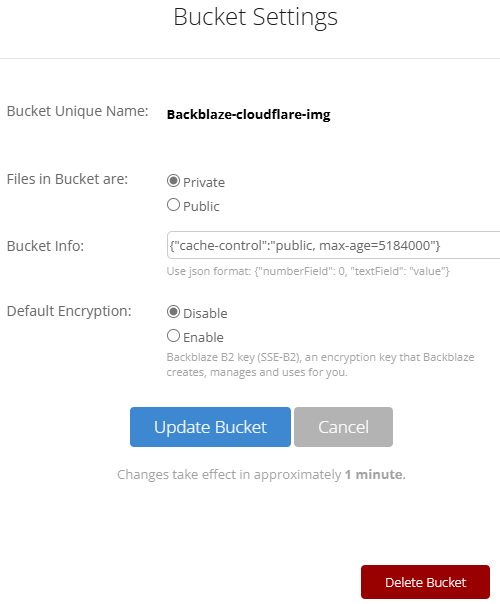Set bucket files to Public radio circle
Image resolution: width=500 pixels, height=604 pixels.
click(x=173, y=205)
